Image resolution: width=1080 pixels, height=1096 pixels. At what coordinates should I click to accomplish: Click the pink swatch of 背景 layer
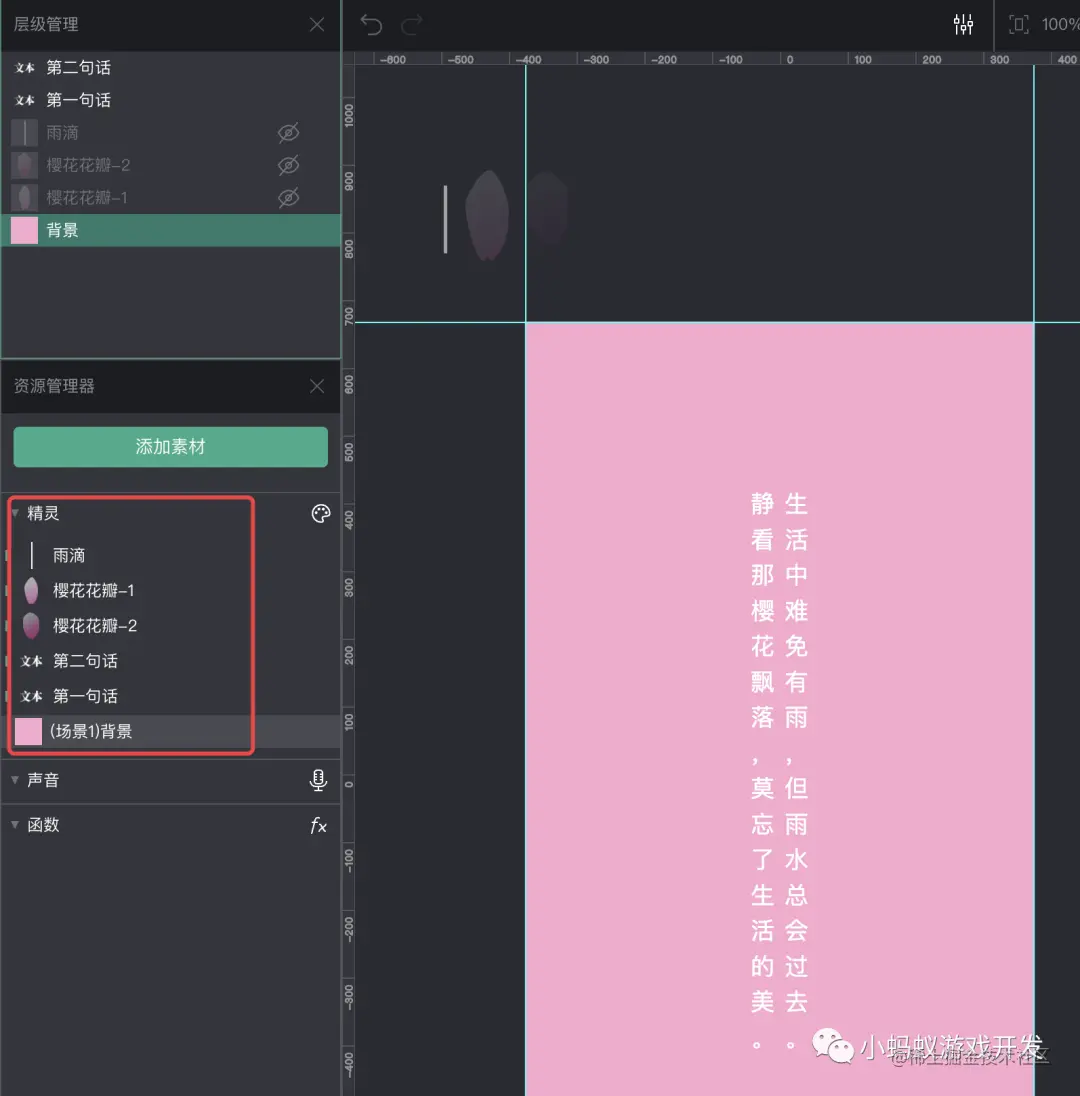[x=22, y=230]
